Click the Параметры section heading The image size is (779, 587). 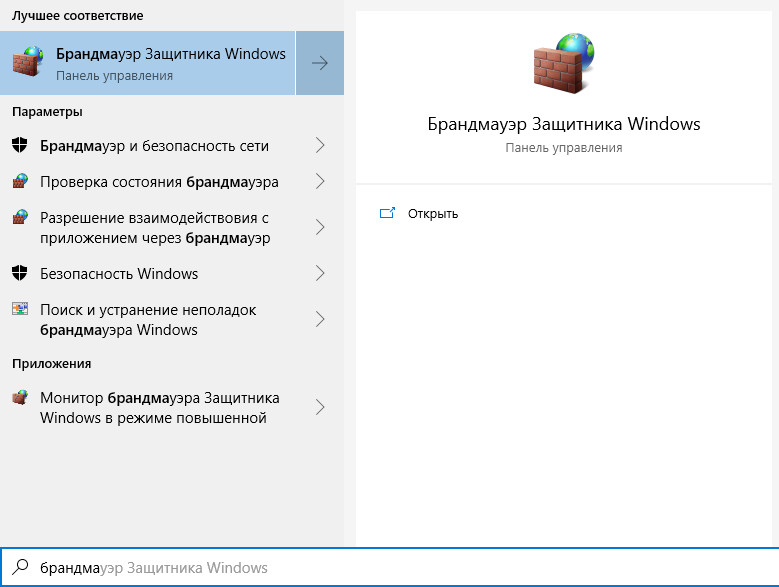[47, 112]
